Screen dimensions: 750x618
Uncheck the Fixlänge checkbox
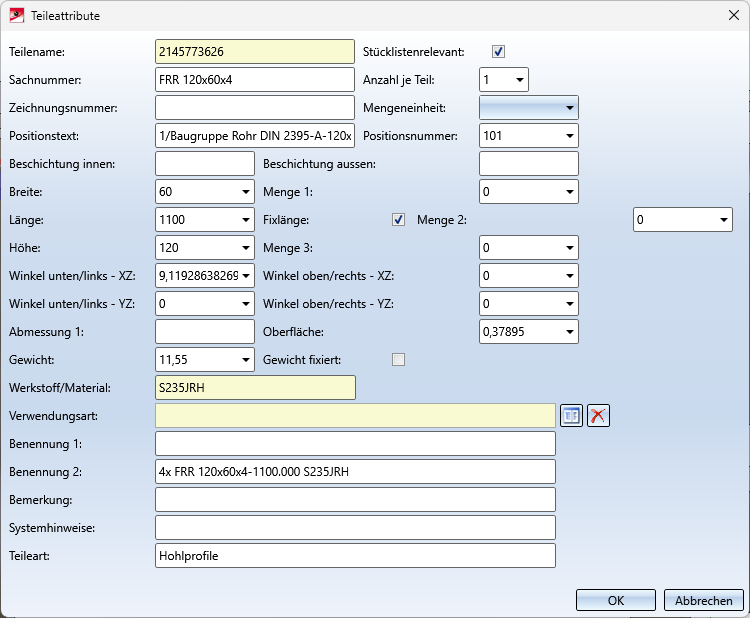click(398, 220)
